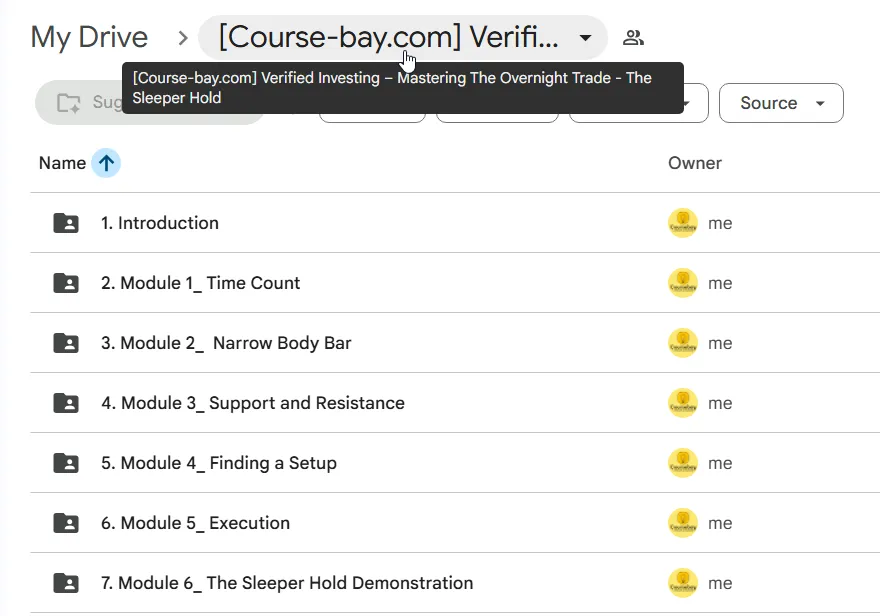Go to My Drive breadcrumb
The width and height of the screenshot is (880, 616).
(89, 38)
